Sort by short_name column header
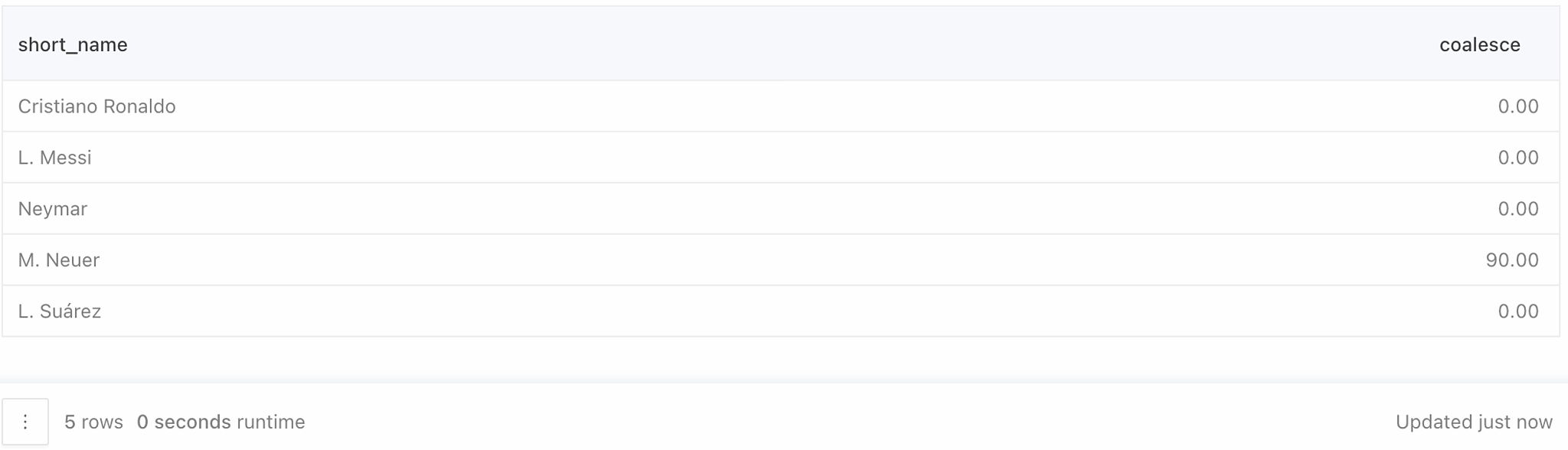This screenshot has width=1568, height=450. point(73,44)
